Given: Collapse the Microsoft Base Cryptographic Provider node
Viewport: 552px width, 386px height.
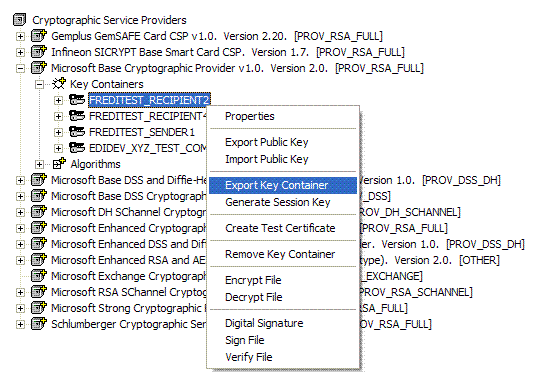Looking at the screenshot, I should click(x=20, y=68).
